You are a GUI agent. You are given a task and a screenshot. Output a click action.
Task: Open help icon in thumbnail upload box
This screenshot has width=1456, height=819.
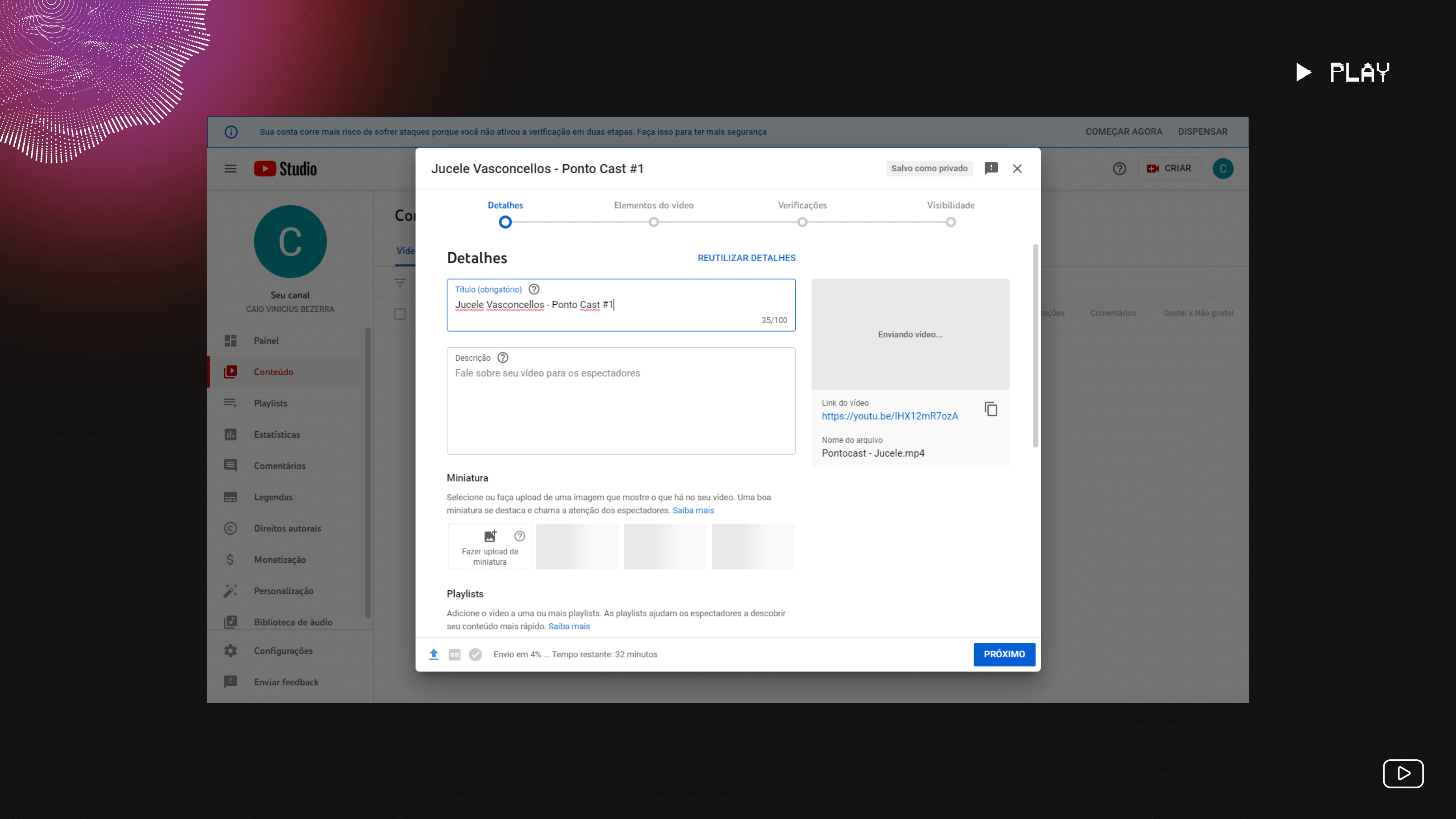519,537
